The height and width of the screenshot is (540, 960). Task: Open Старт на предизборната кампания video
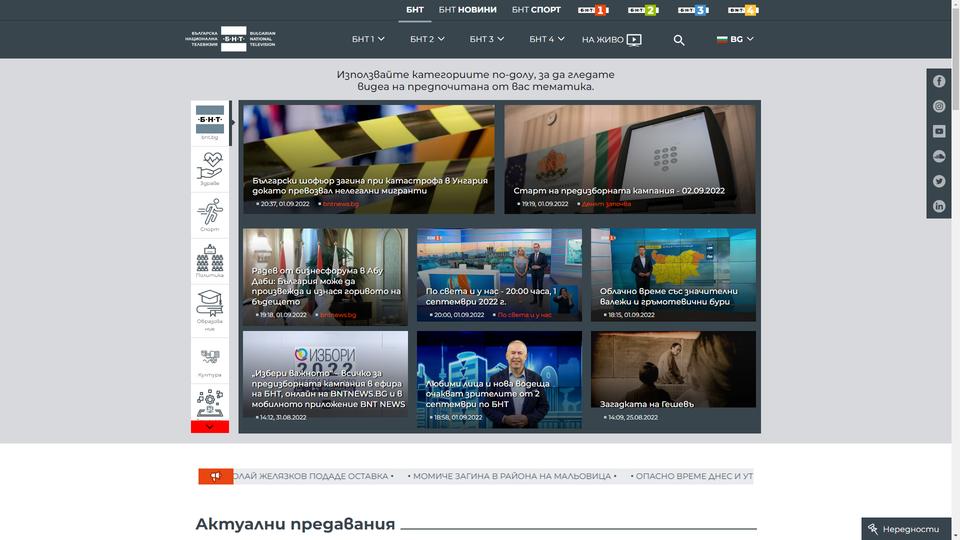tap(630, 159)
